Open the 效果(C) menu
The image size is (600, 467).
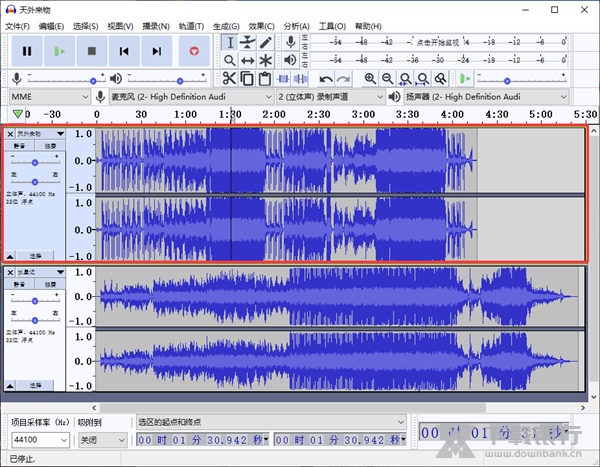click(261, 25)
